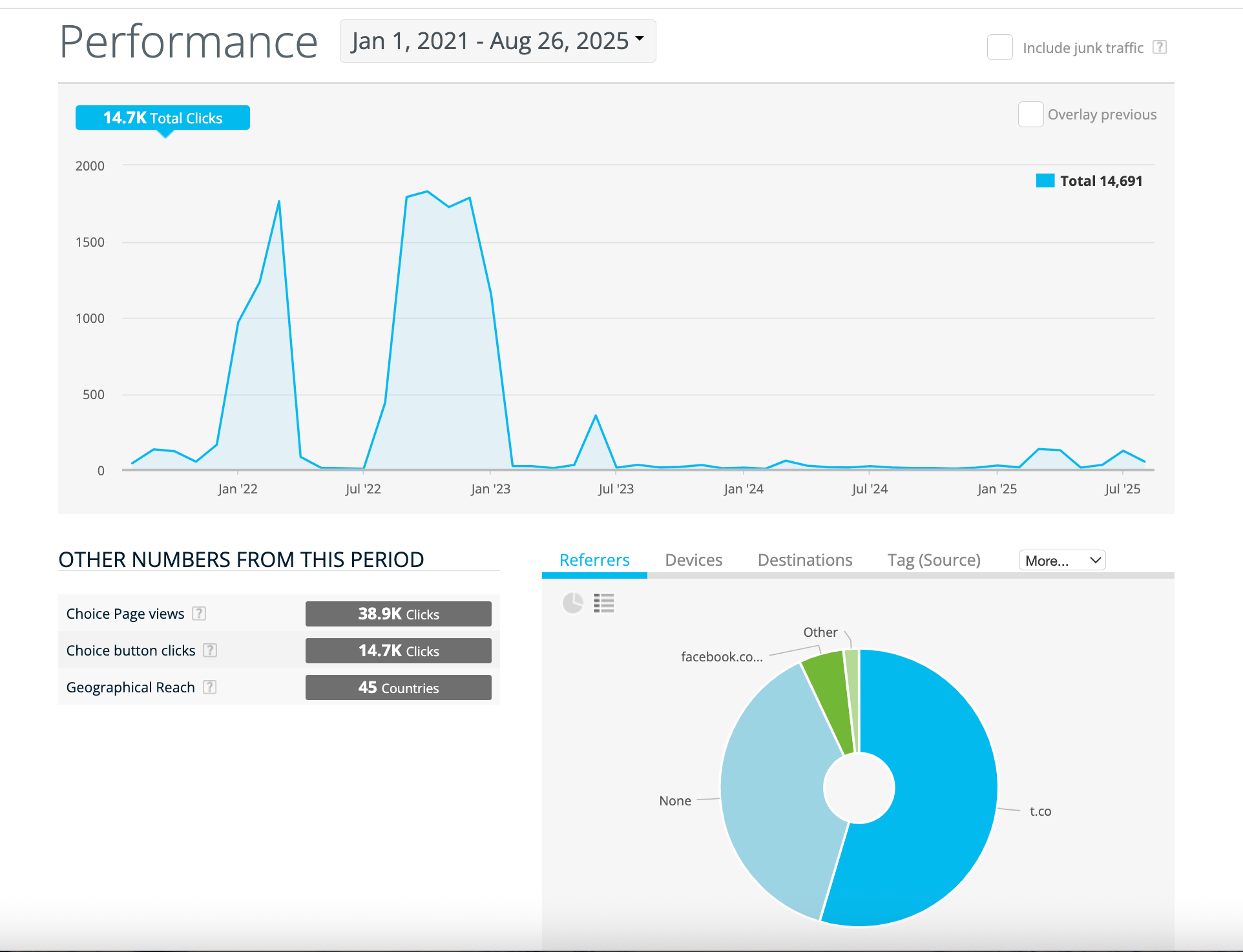Click the 14.7K Total Clicks badge
1243x952 pixels.
[x=163, y=118]
